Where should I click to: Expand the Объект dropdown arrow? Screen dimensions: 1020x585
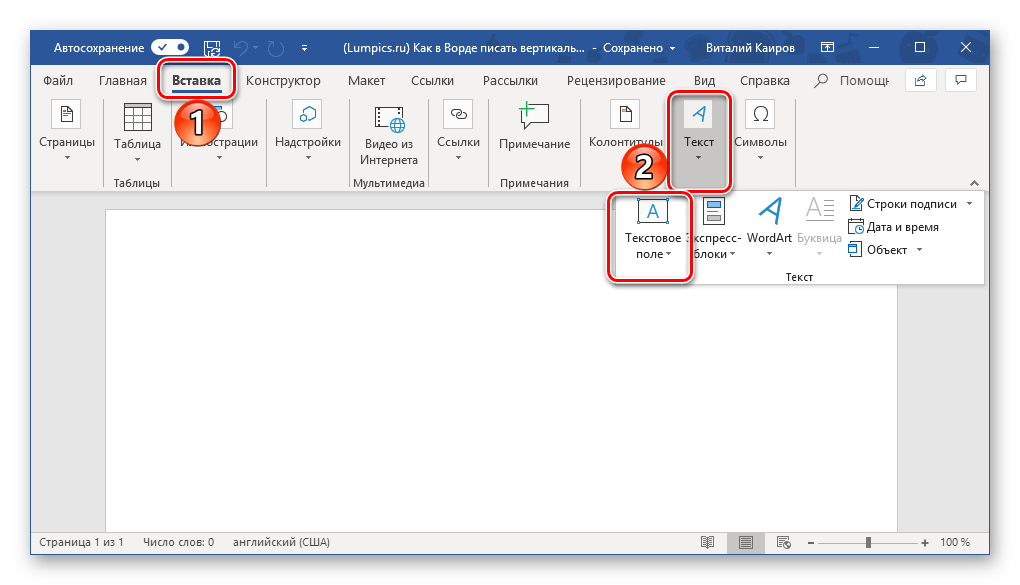point(918,250)
